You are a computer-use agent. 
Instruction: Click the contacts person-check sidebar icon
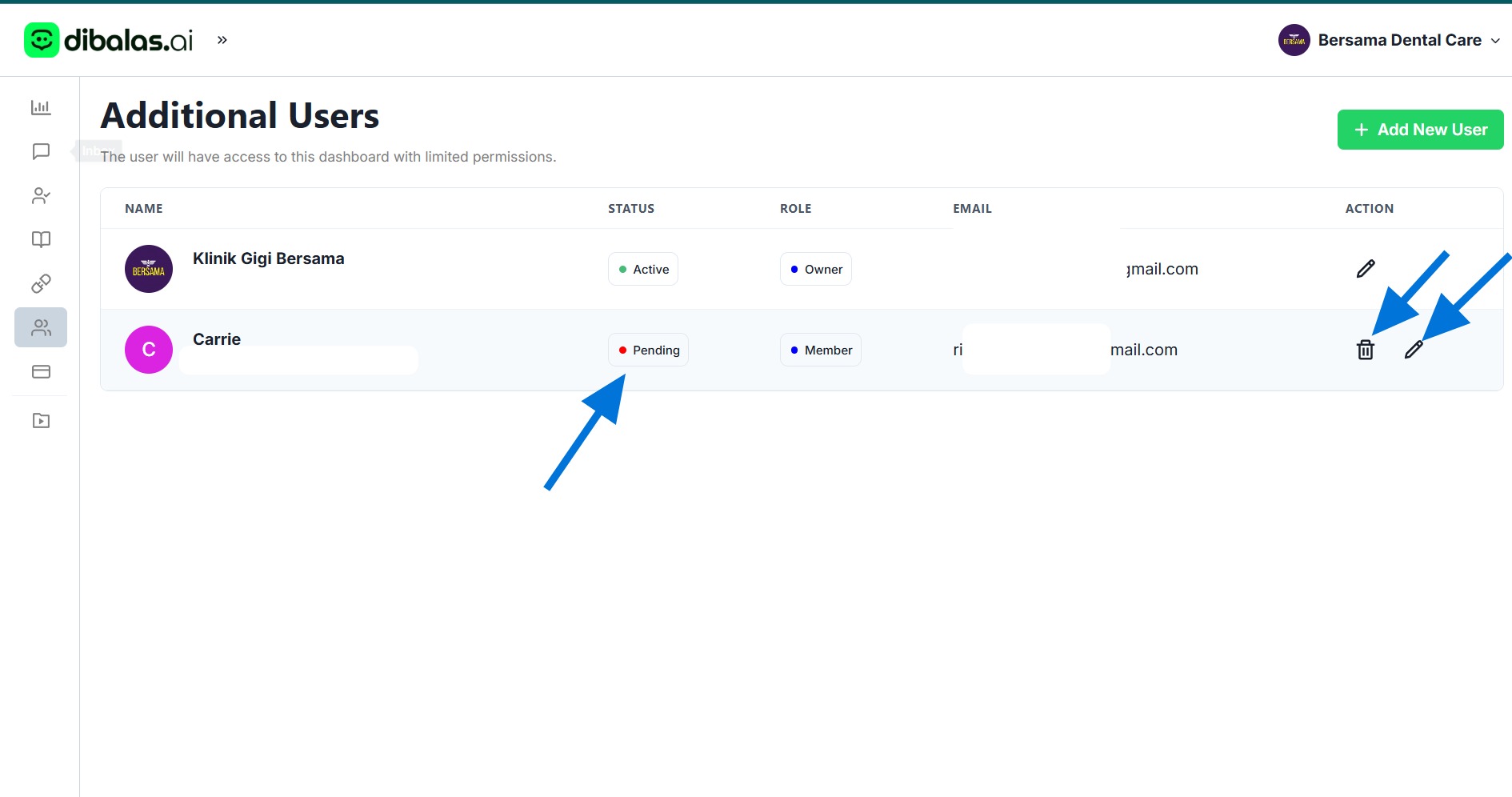coord(41,196)
